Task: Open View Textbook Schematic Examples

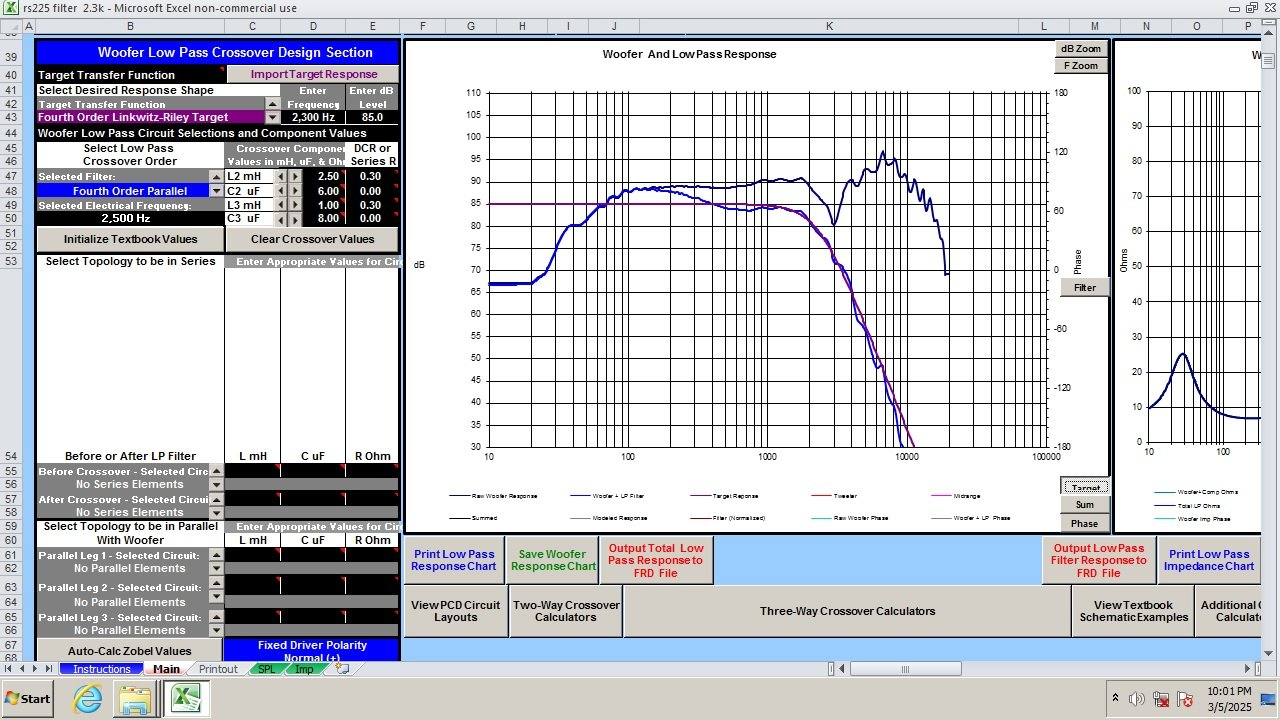Action: (1134, 611)
